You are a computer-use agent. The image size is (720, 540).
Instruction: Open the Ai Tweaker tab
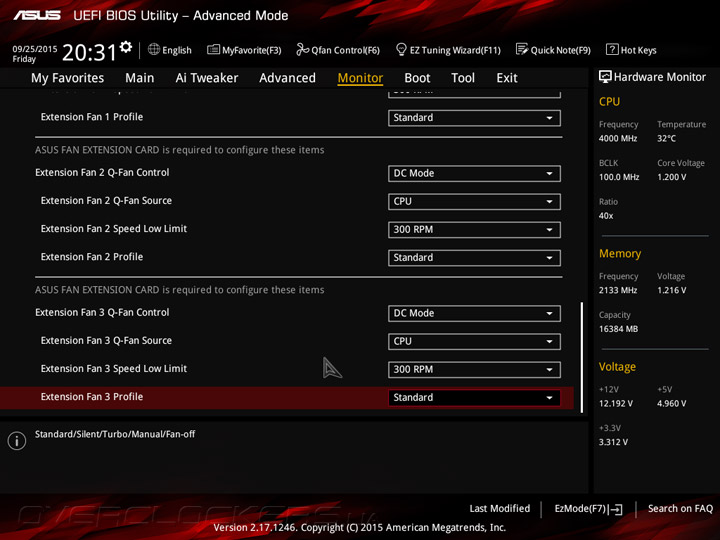coord(207,78)
